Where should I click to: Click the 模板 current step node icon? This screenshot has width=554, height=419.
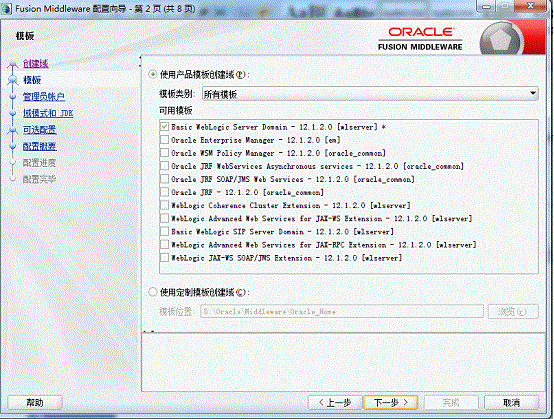coord(13,81)
